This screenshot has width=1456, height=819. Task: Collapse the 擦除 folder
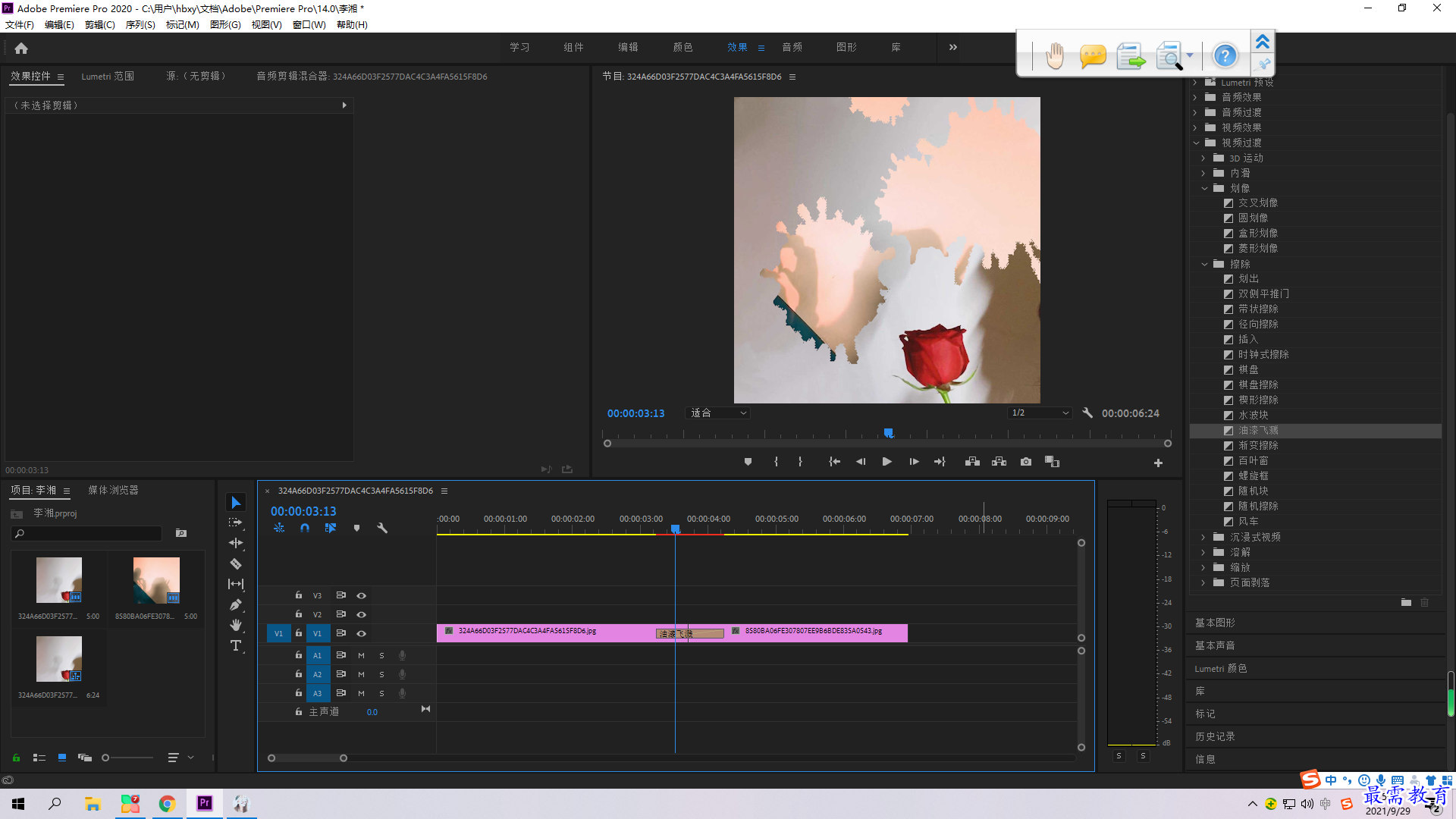1204,264
